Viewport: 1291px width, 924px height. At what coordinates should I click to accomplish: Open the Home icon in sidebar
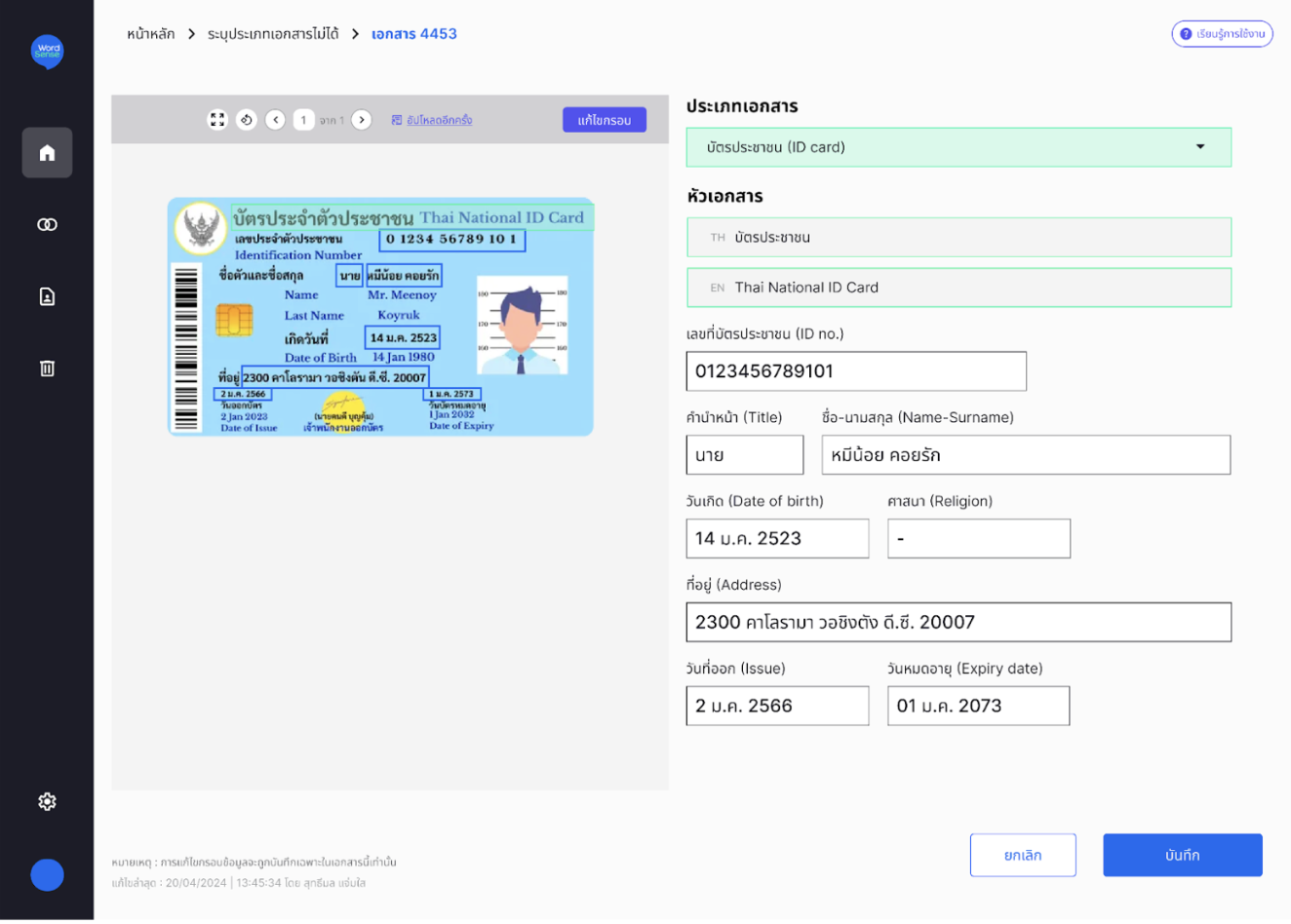[47, 153]
